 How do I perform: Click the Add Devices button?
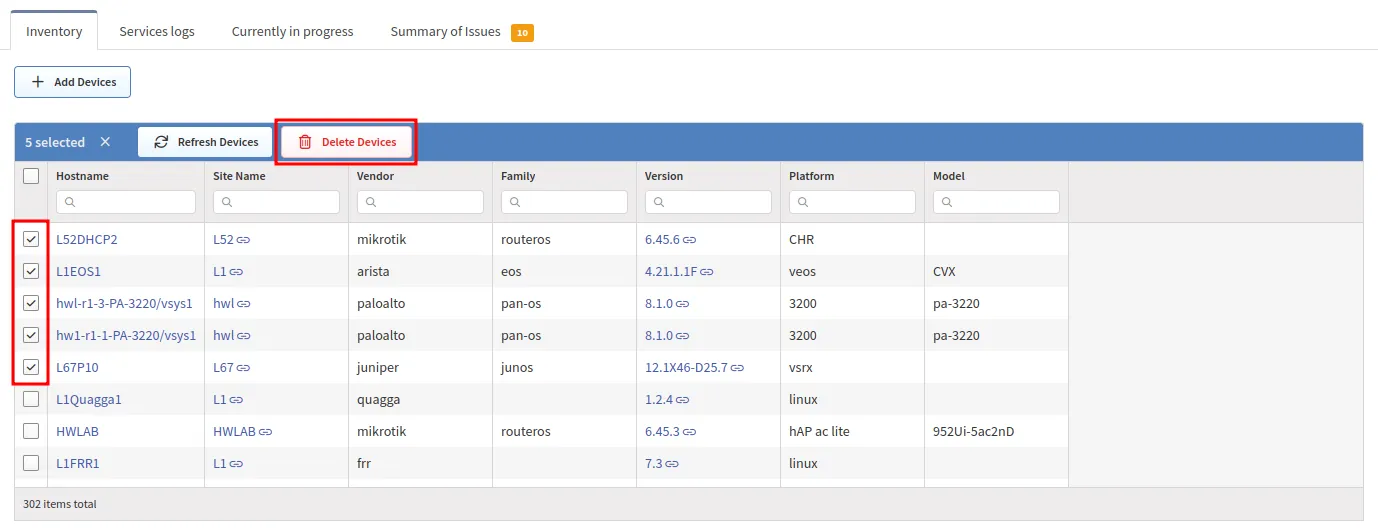pos(73,82)
